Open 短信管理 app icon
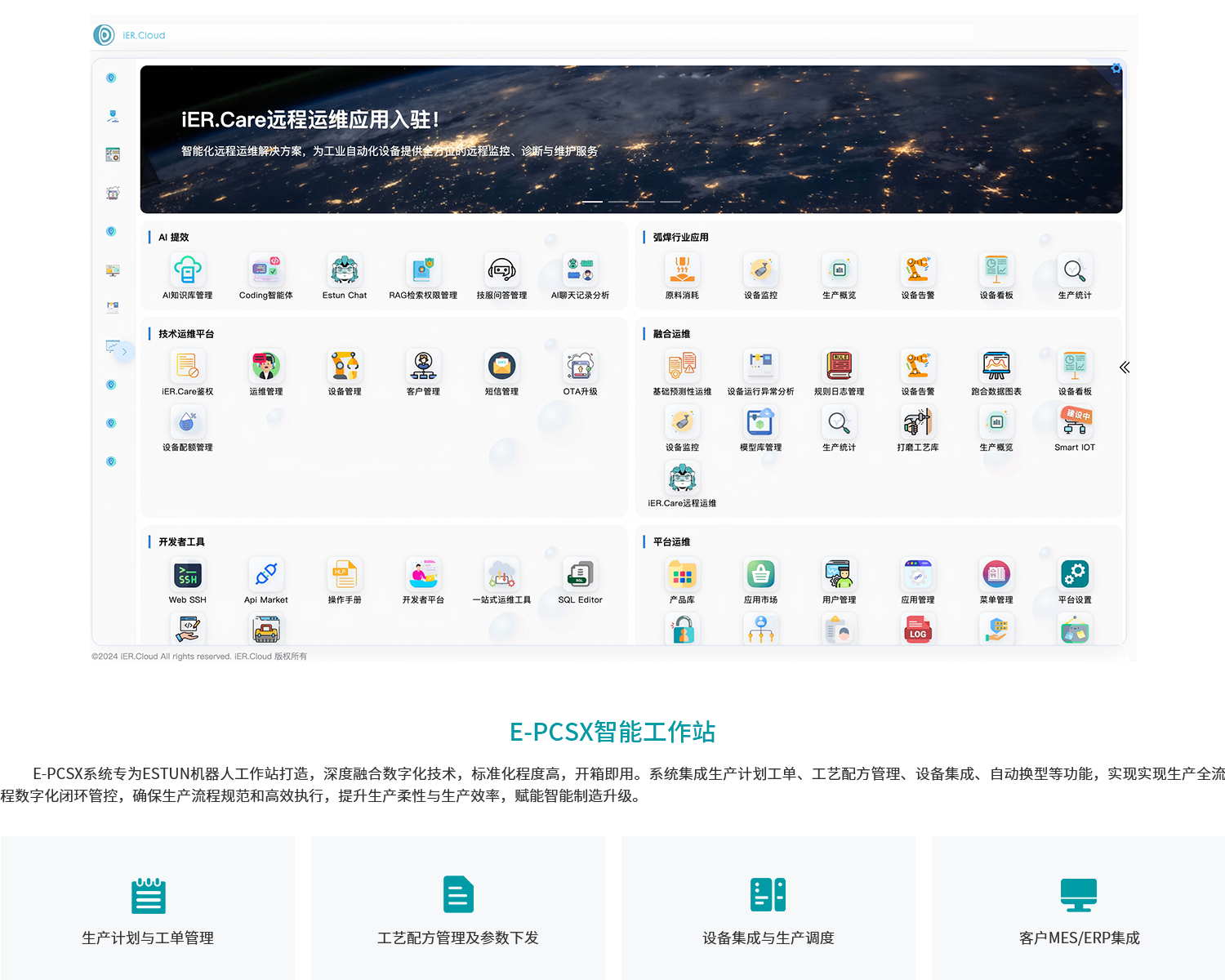The height and width of the screenshot is (980, 1225). (x=501, y=366)
